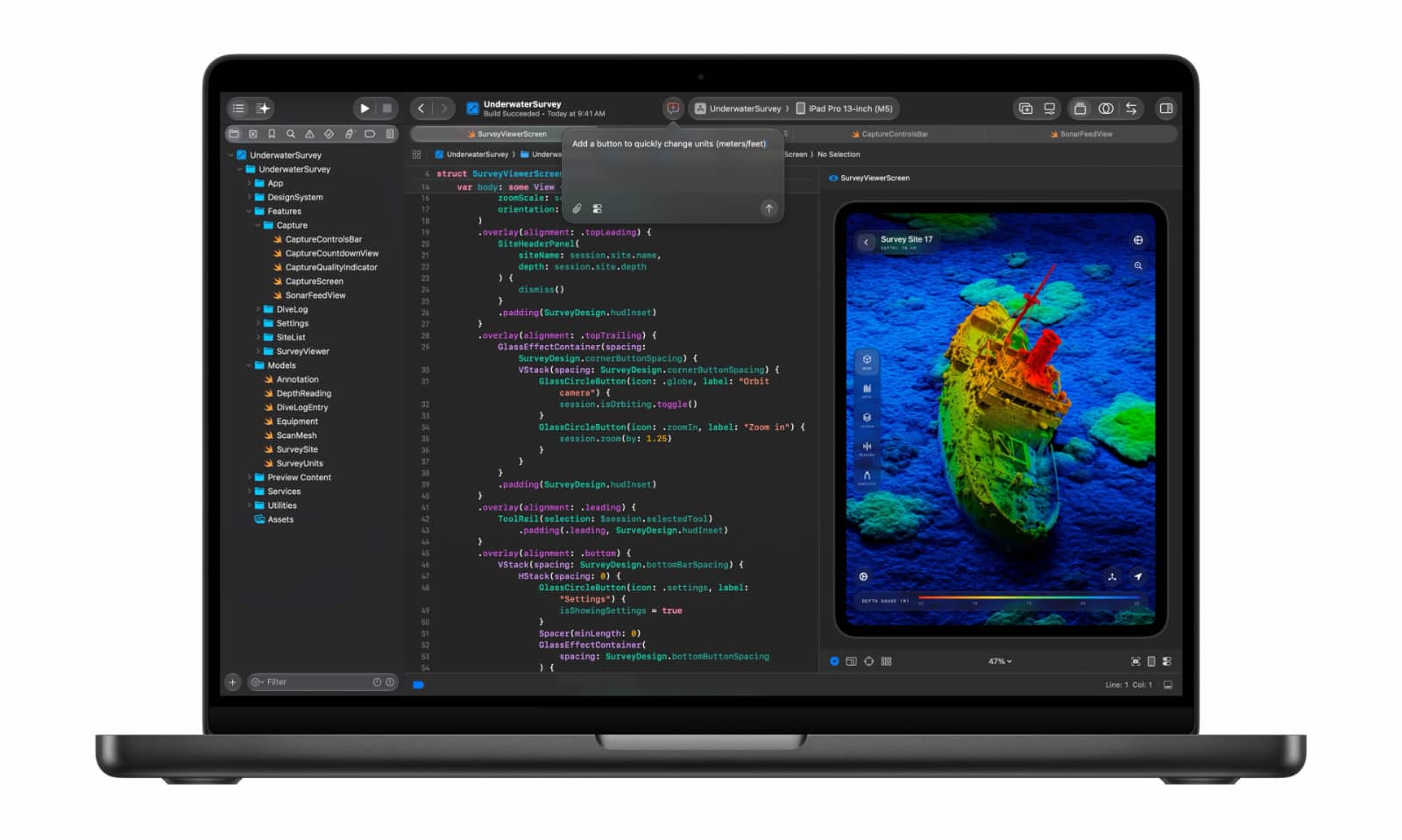Select the DepthReading model file
The width and height of the screenshot is (1402, 840).
point(298,393)
